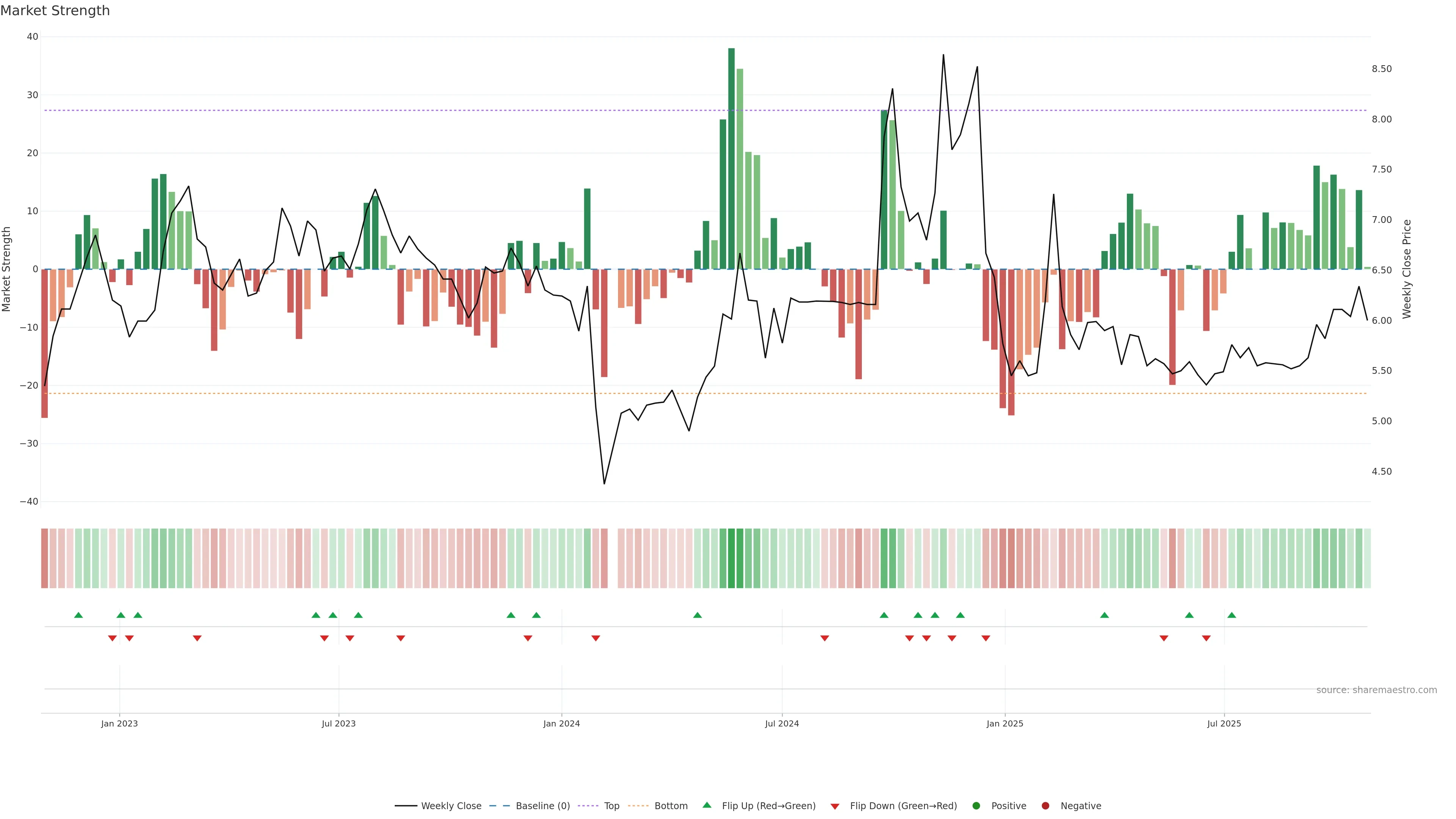The image size is (1456, 819).
Task: Click the Negative red circle legend icon
Action: tap(1045, 805)
